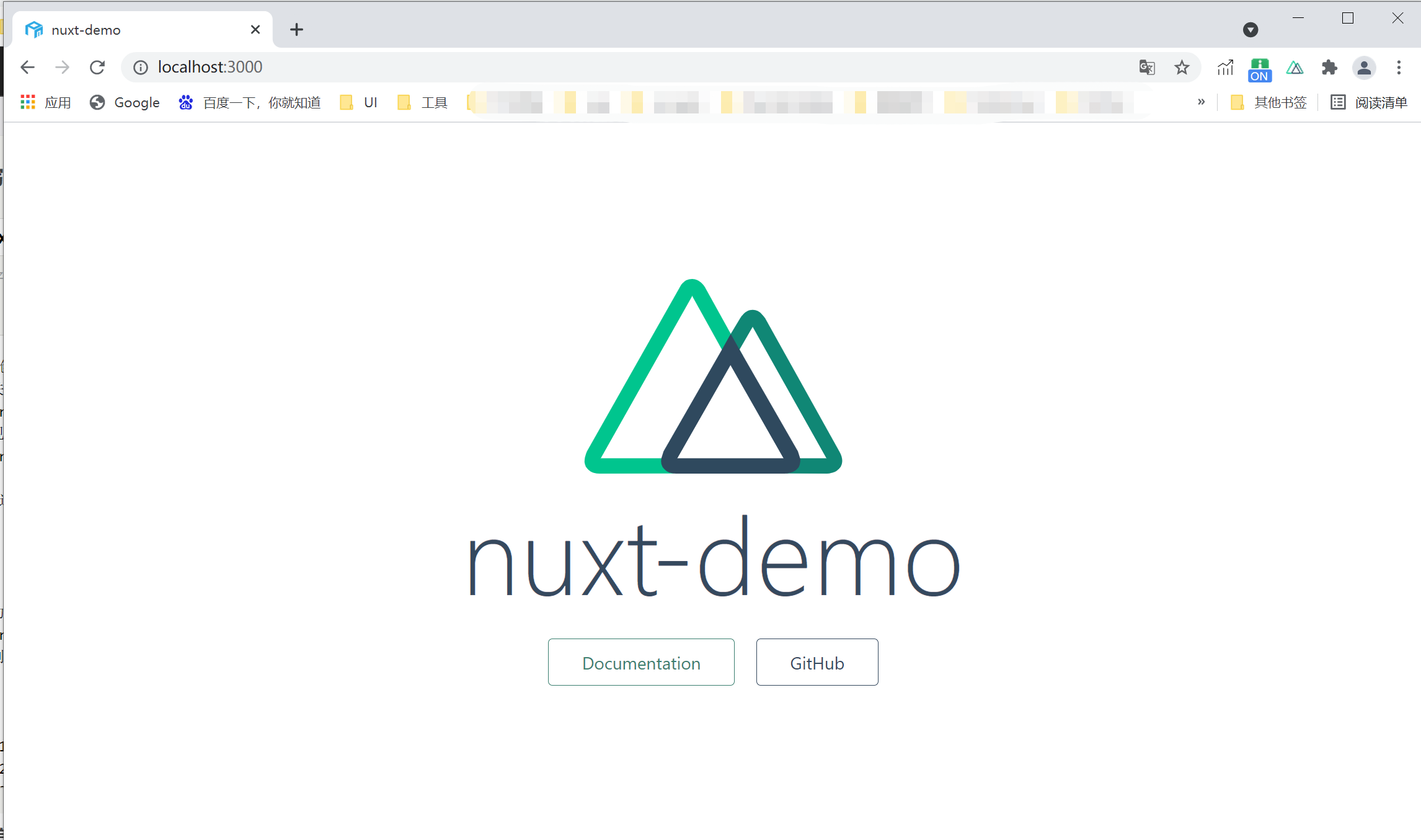1421x840 pixels.
Task: Open the Extensions puzzle piece menu
Action: pyautogui.click(x=1329, y=67)
